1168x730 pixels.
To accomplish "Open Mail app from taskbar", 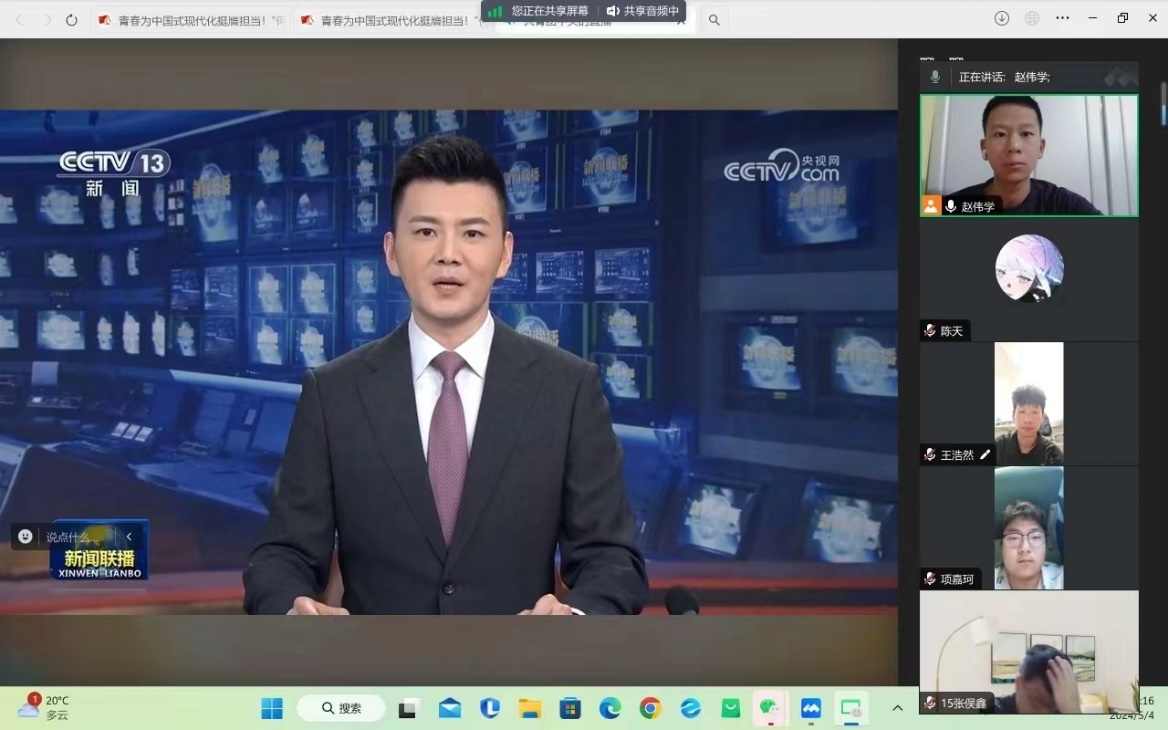I will point(450,708).
